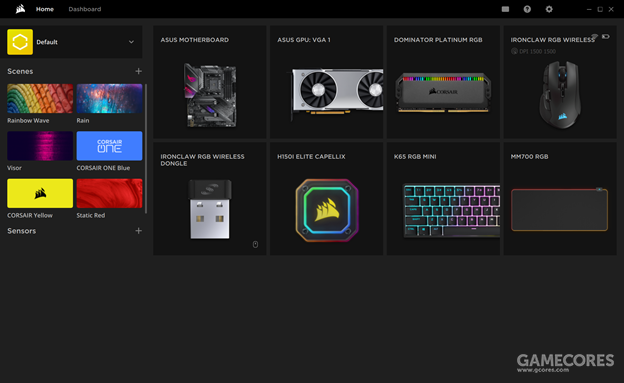Open the H150i Elite Capellix device tile
The width and height of the screenshot is (624, 383).
pos(326,199)
